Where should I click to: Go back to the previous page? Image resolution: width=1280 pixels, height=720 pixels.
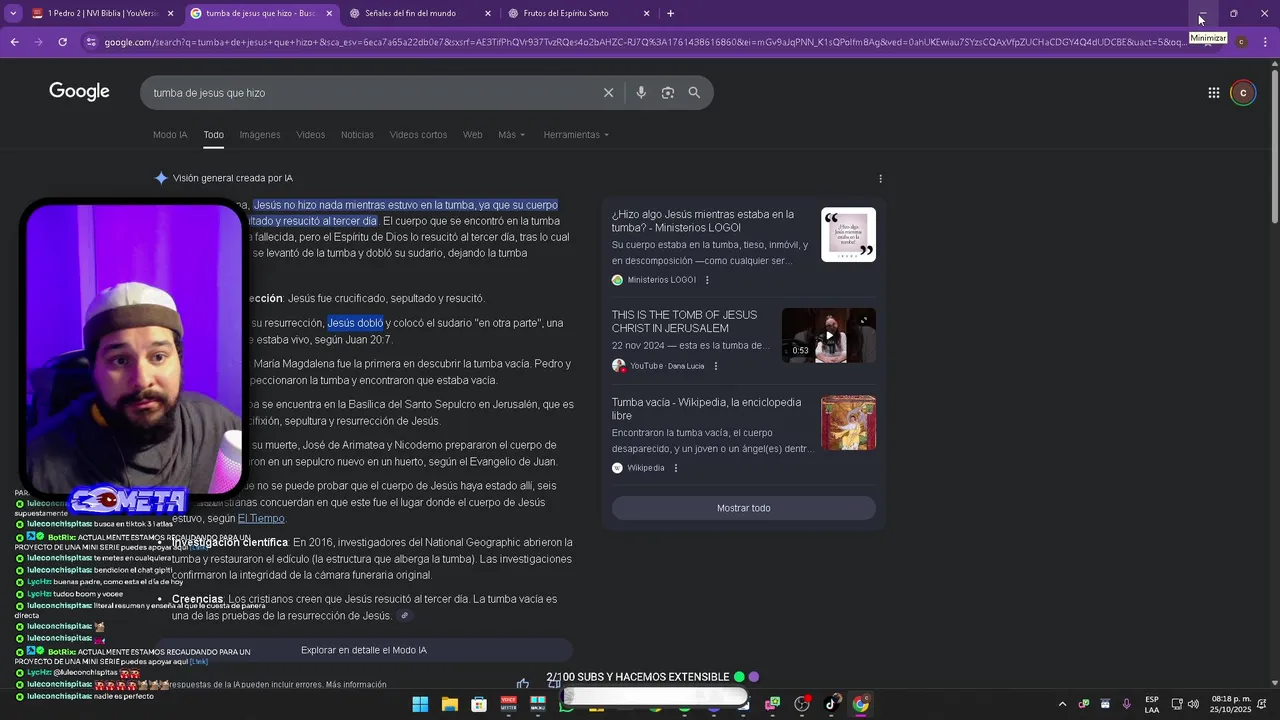14,42
